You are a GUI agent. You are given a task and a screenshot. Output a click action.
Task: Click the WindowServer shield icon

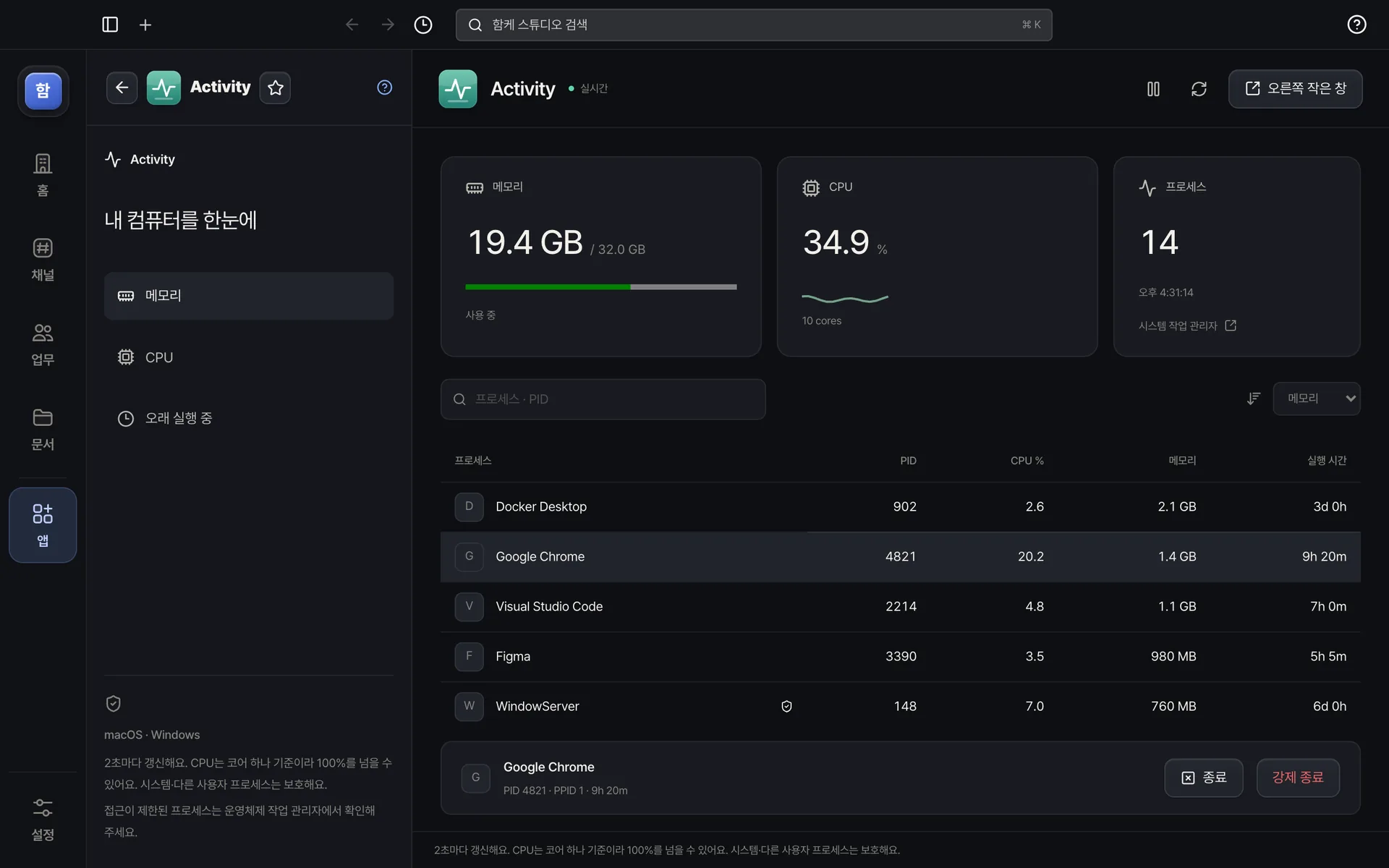[786, 707]
